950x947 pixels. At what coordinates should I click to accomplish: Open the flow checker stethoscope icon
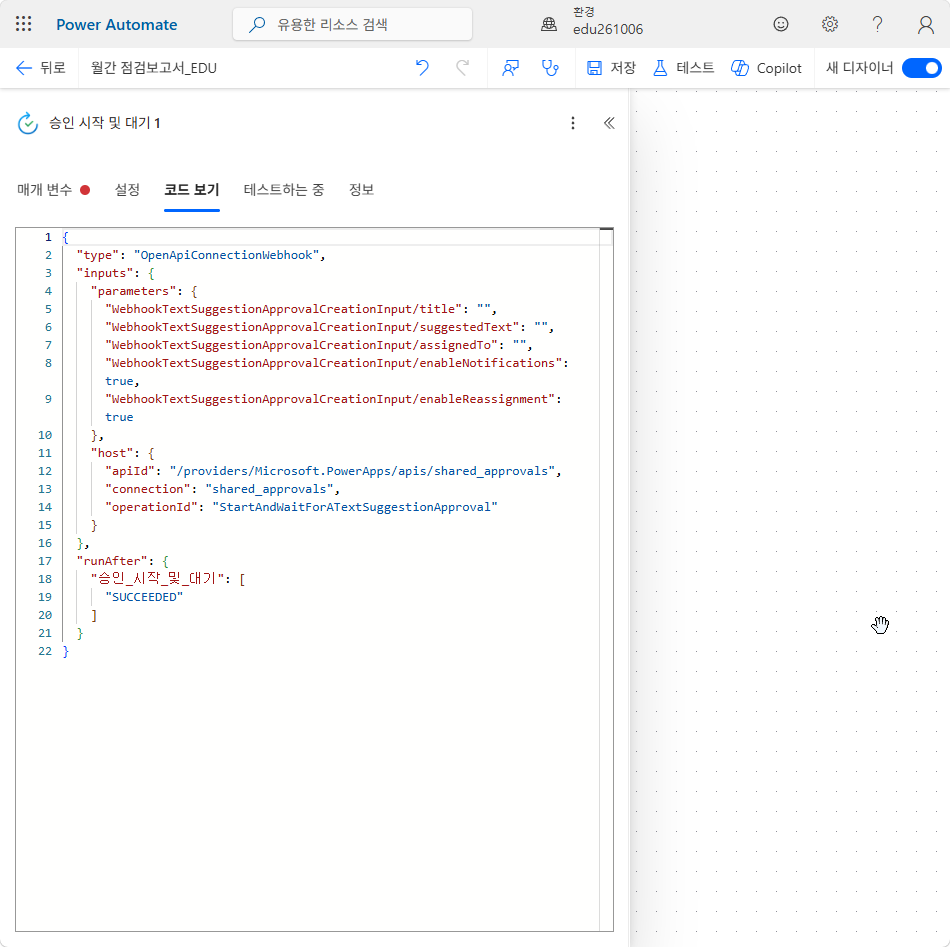[x=550, y=68]
